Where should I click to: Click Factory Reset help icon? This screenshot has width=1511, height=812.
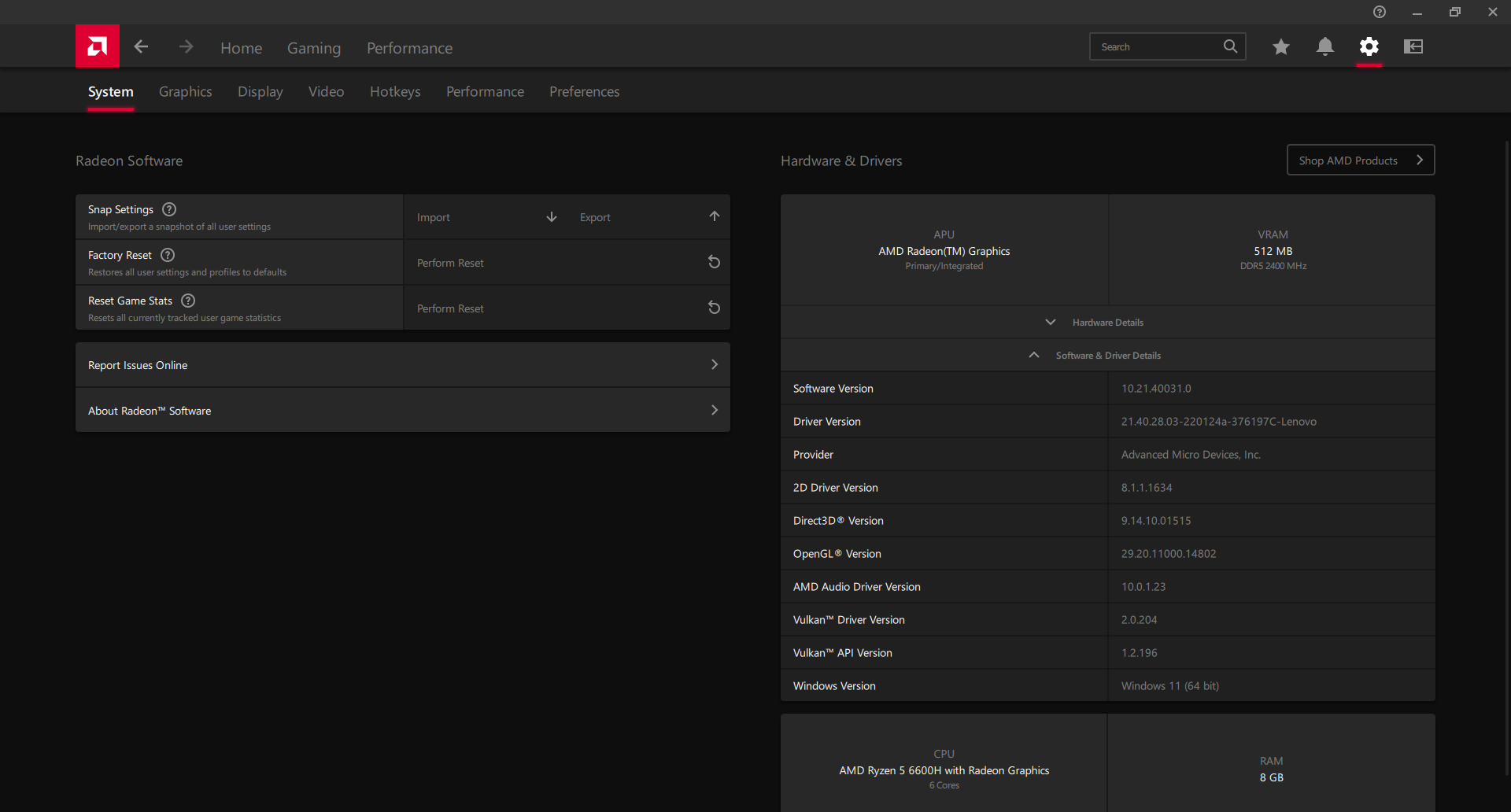(x=168, y=255)
